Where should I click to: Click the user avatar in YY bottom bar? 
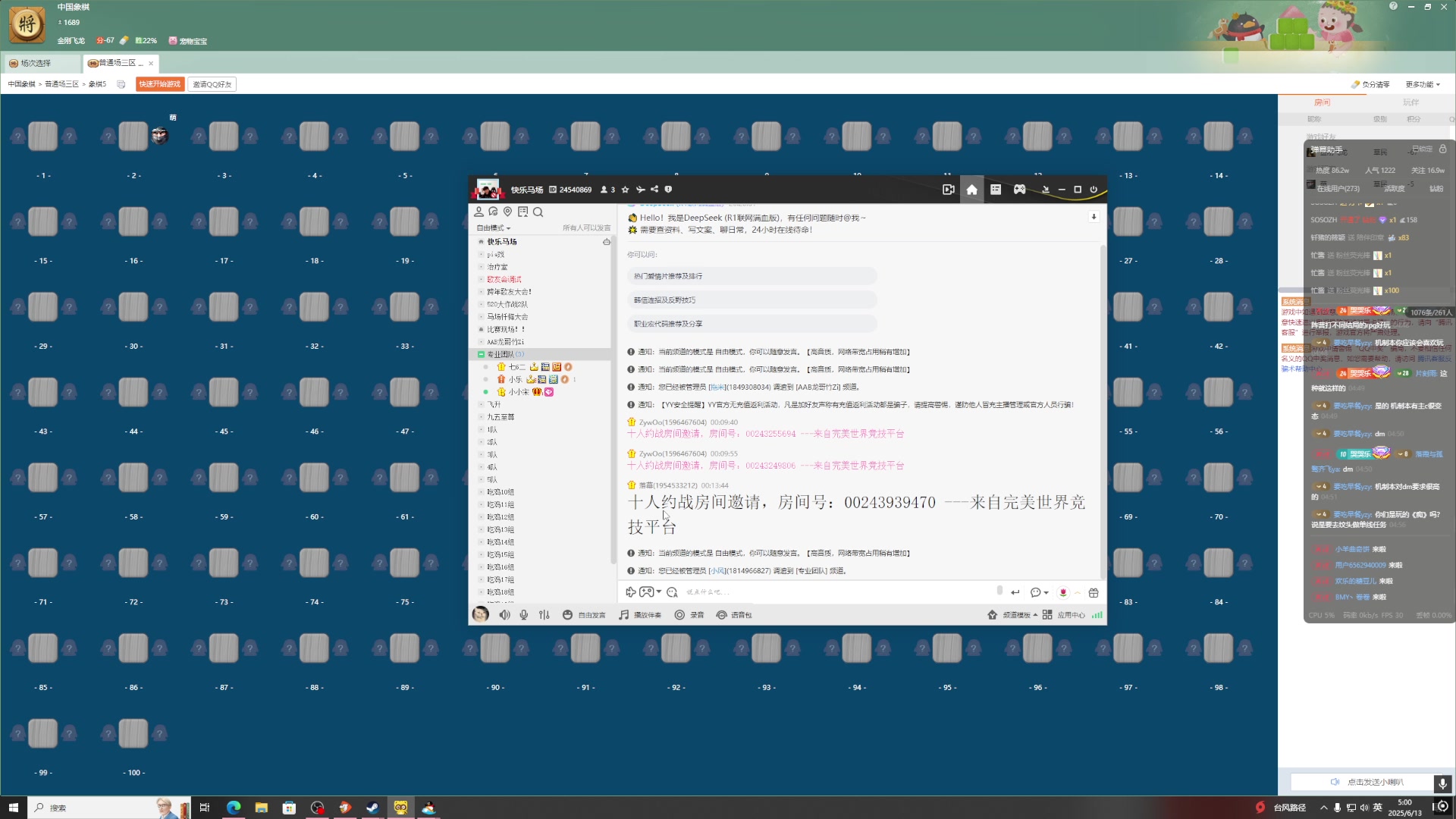[x=480, y=614]
